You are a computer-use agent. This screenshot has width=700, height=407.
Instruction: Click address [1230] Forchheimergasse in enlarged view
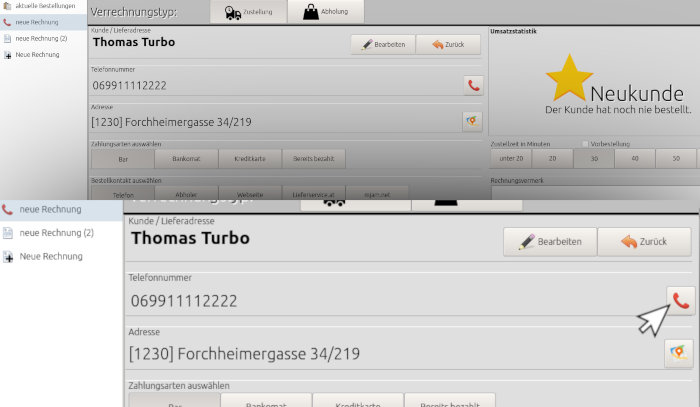(244, 354)
